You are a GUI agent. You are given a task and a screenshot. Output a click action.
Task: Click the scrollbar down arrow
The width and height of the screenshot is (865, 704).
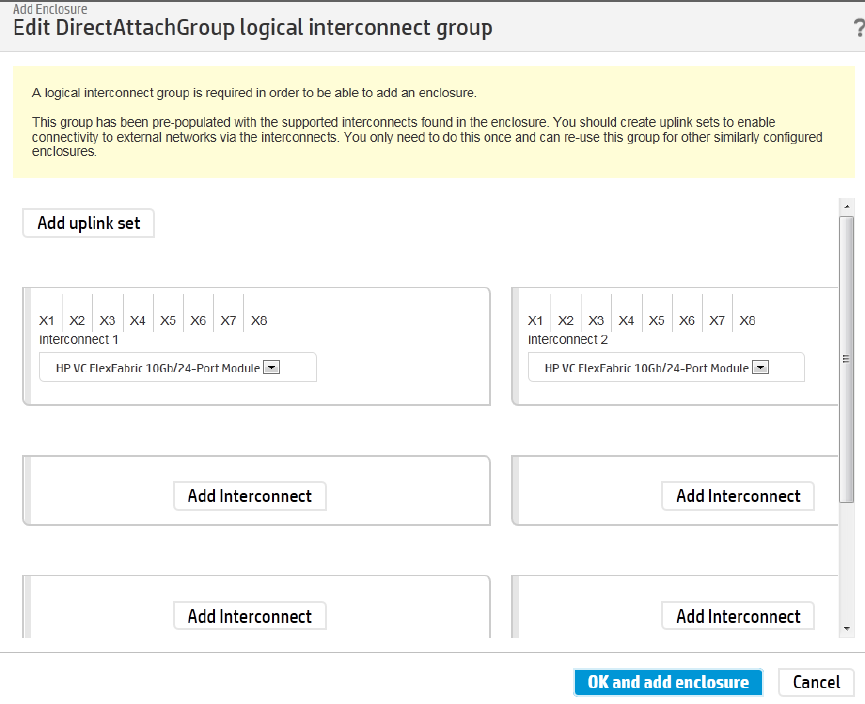click(x=846, y=628)
